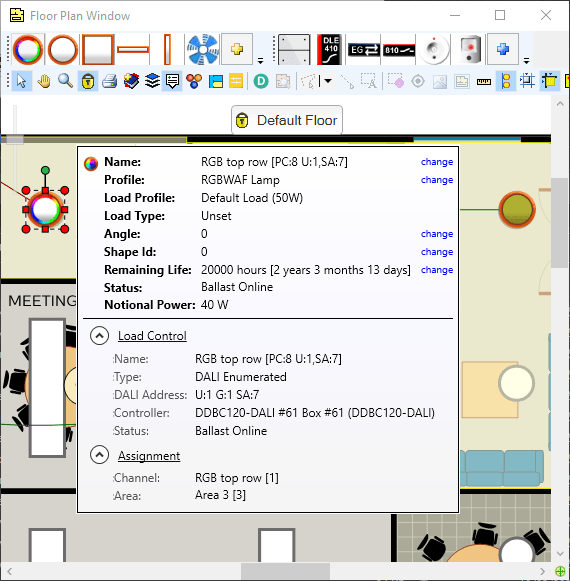Select the 810 relay controller device
The image size is (570, 581).
[x=398, y=50]
